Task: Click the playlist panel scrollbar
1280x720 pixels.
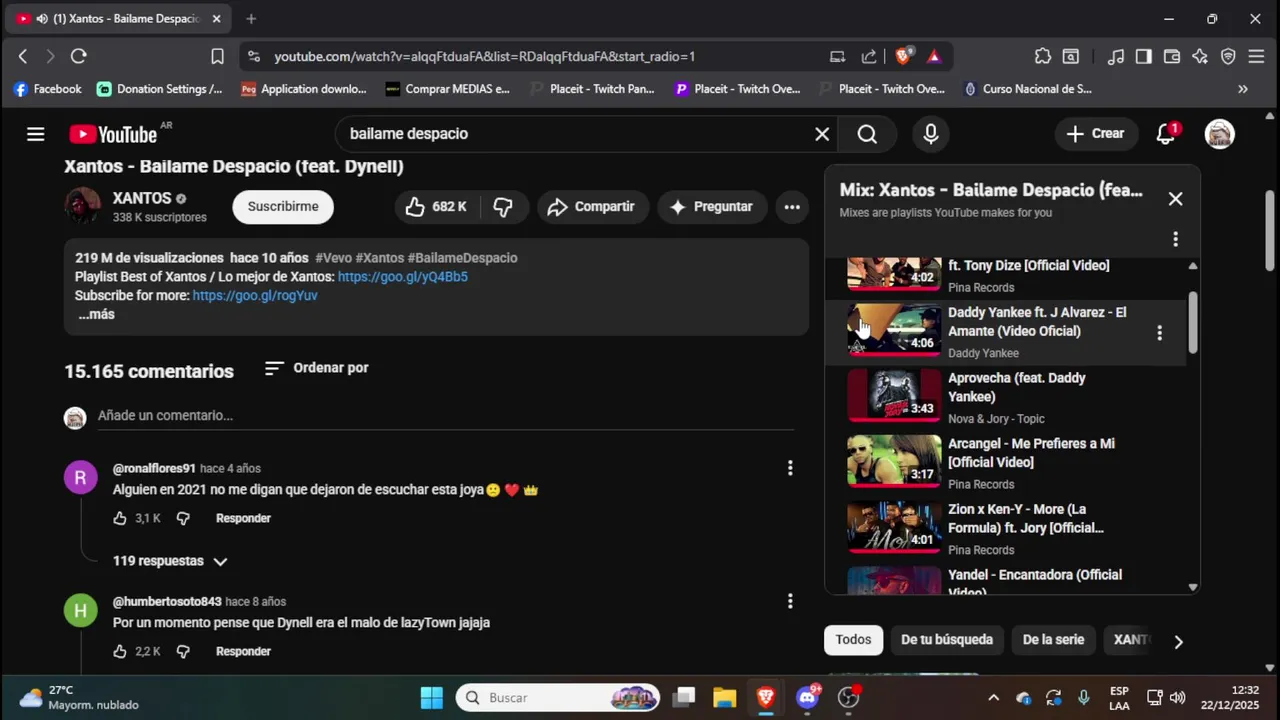Action: click(x=1192, y=322)
